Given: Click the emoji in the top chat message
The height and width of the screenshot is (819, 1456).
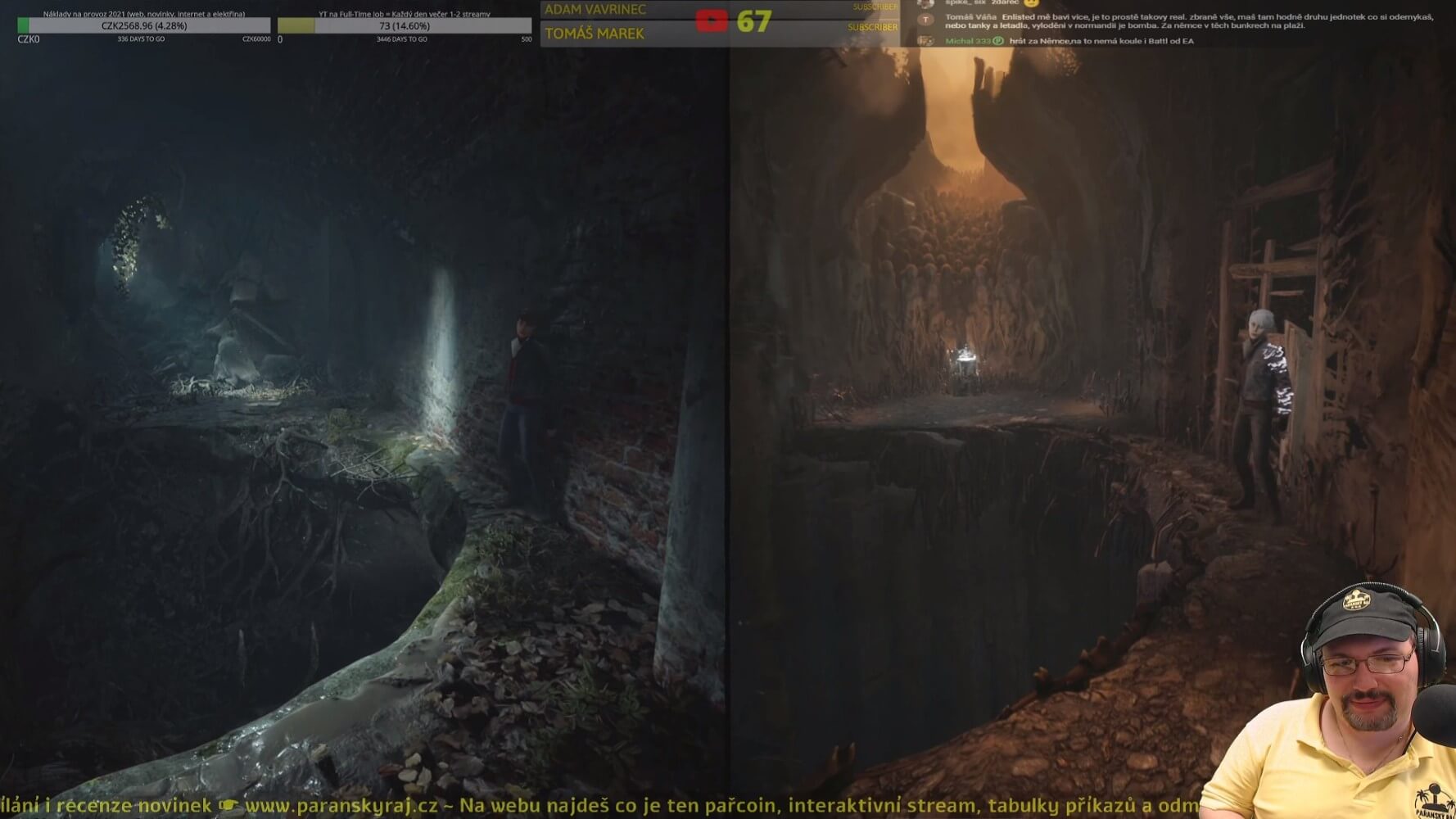Looking at the screenshot, I should click(x=1031, y=3).
